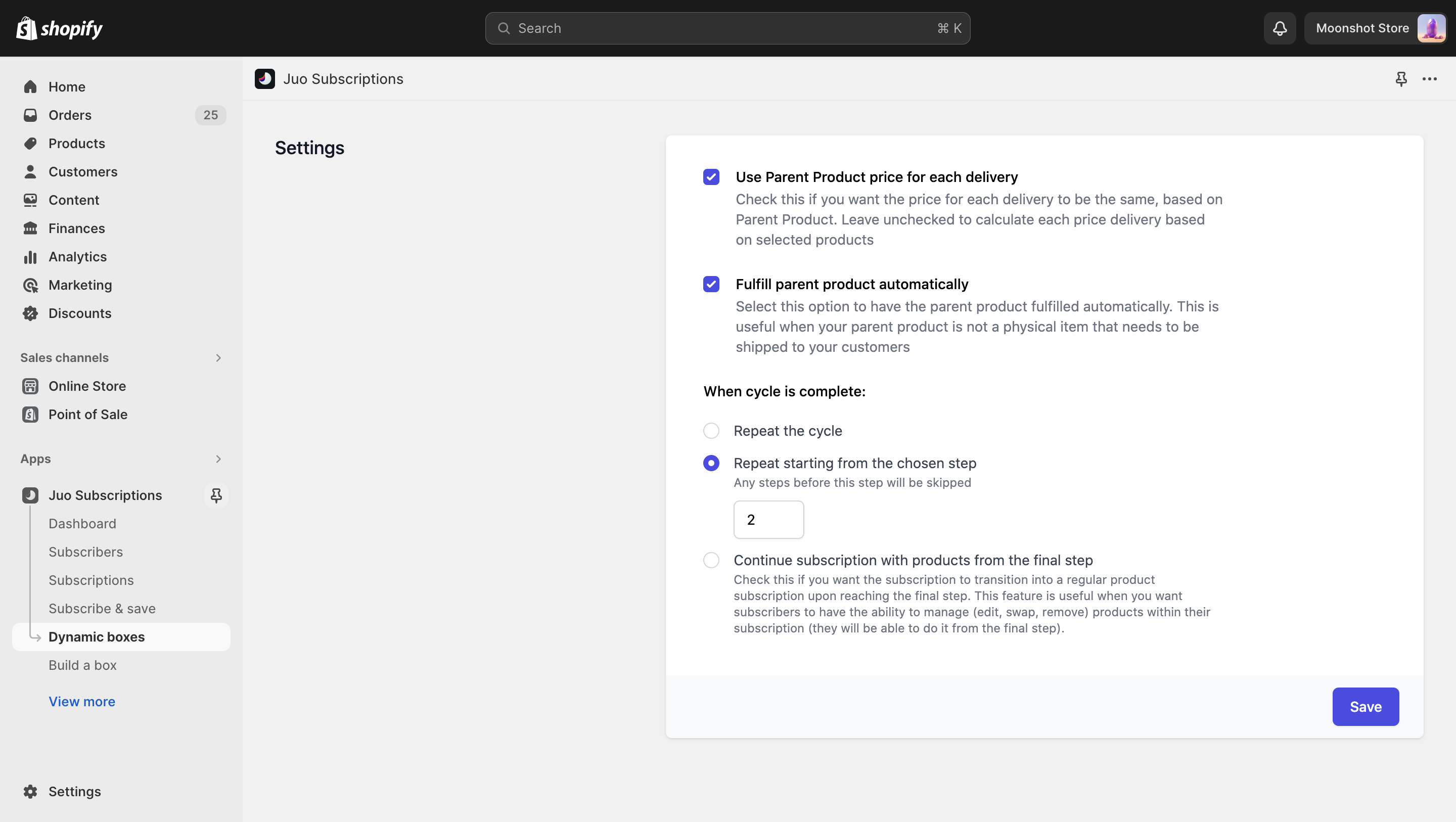Click the Discounts sidebar label
The image size is (1456, 822).
pyautogui.click(x=80, y=313)
